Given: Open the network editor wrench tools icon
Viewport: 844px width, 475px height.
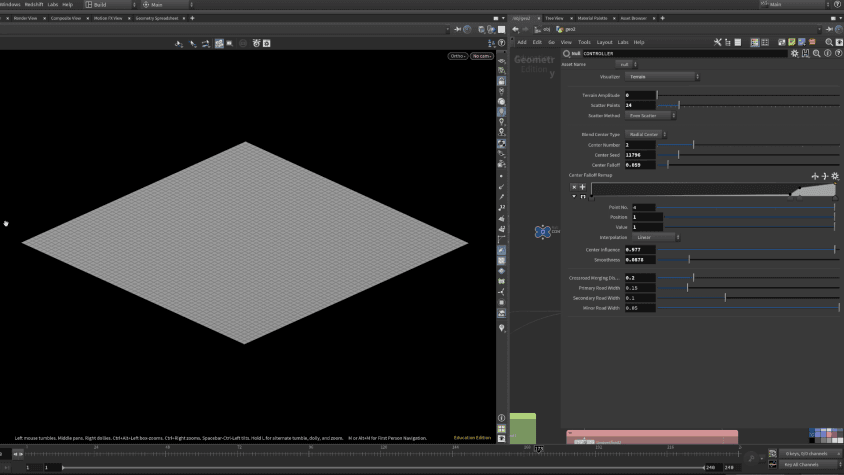Looking at the screenshot, I should tap(717, 42).
